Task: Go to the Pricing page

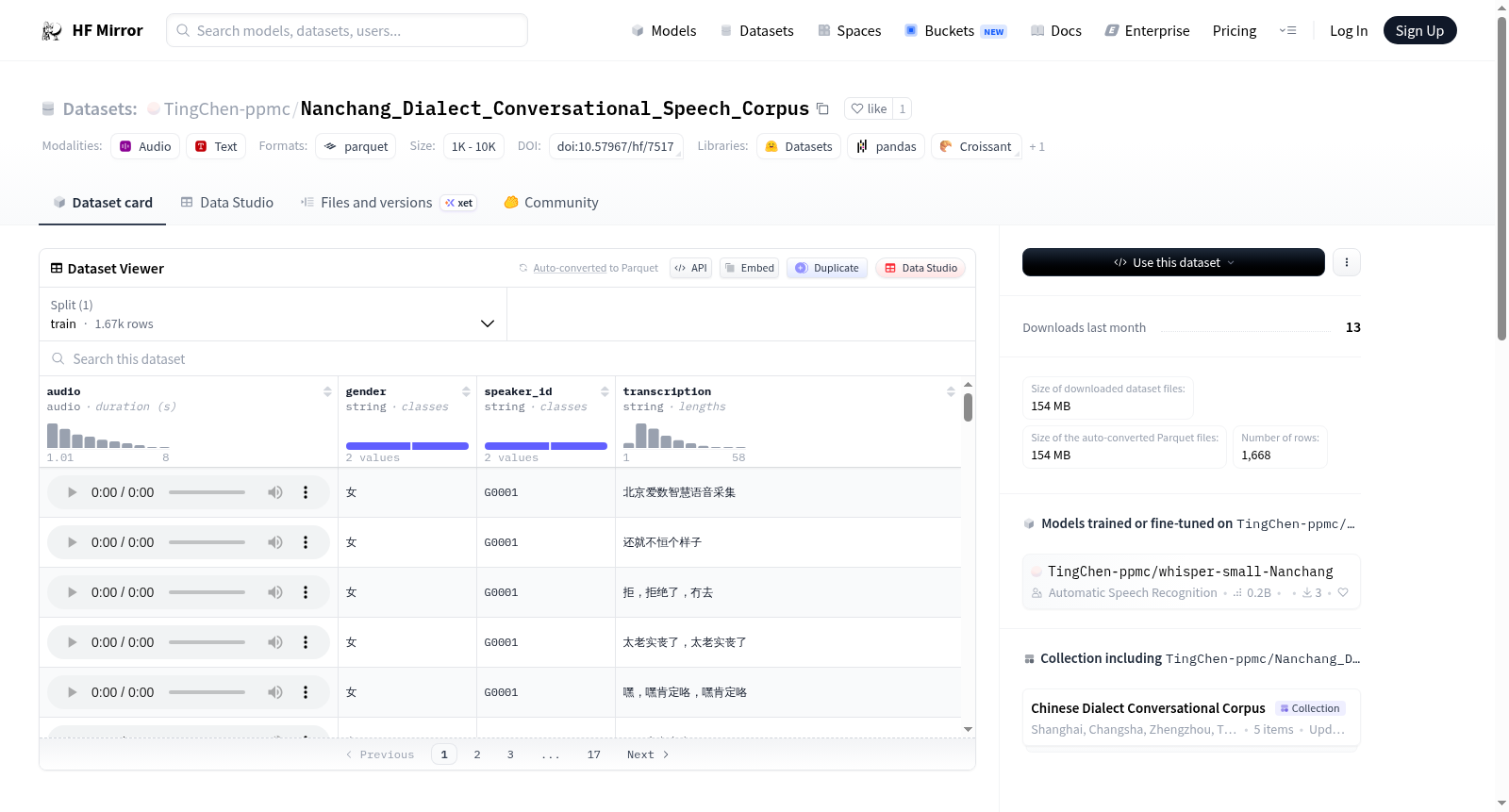Action: point(1235,31)
